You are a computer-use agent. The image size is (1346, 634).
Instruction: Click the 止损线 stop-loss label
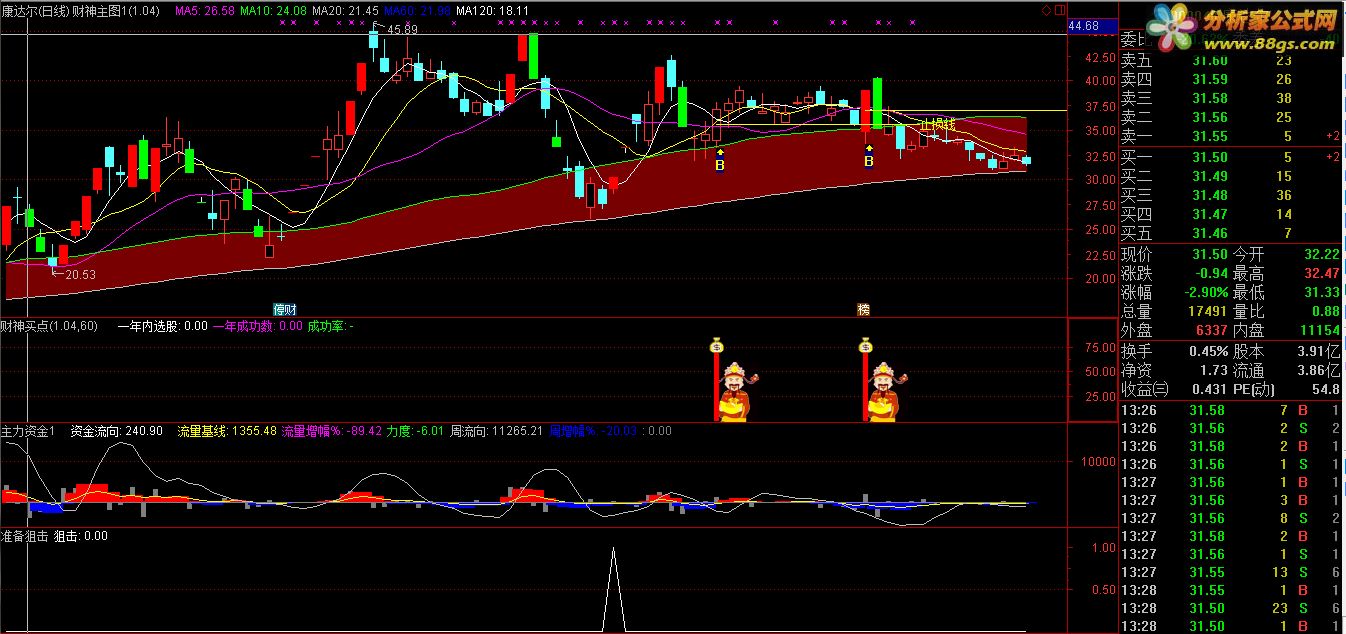click(938, 125)
